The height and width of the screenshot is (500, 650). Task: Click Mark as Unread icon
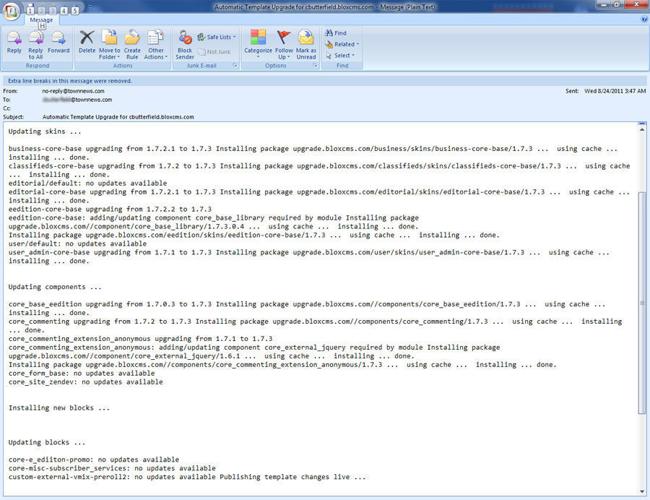306,45
